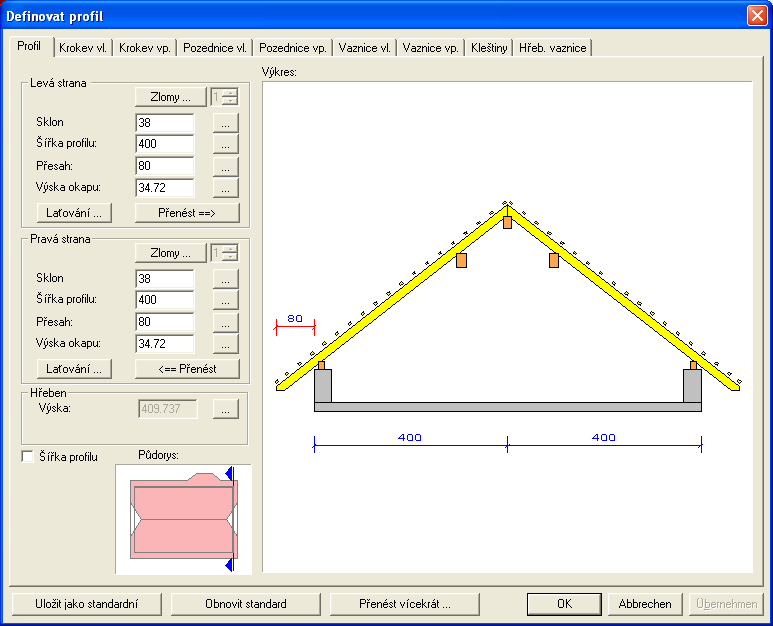Click Přenést ==> button
Screen dimensions: 773x626
pyautogui.click(x=187, y=213)
